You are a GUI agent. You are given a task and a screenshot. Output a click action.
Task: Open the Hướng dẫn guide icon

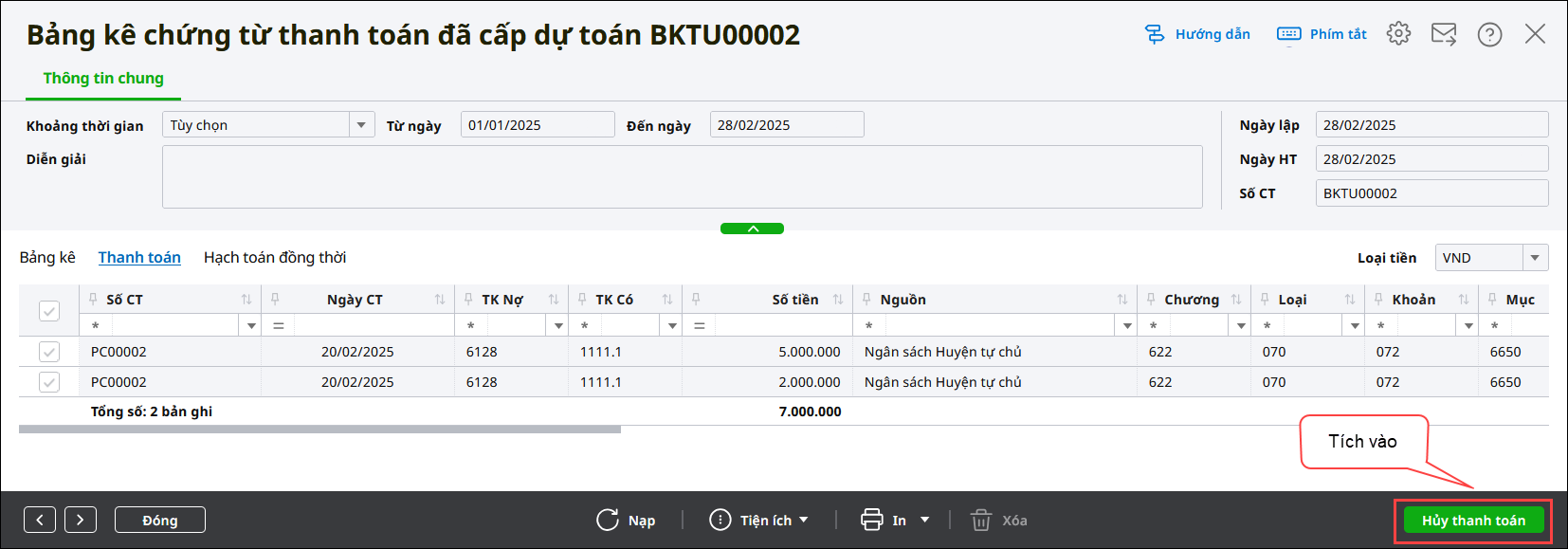1155,34
